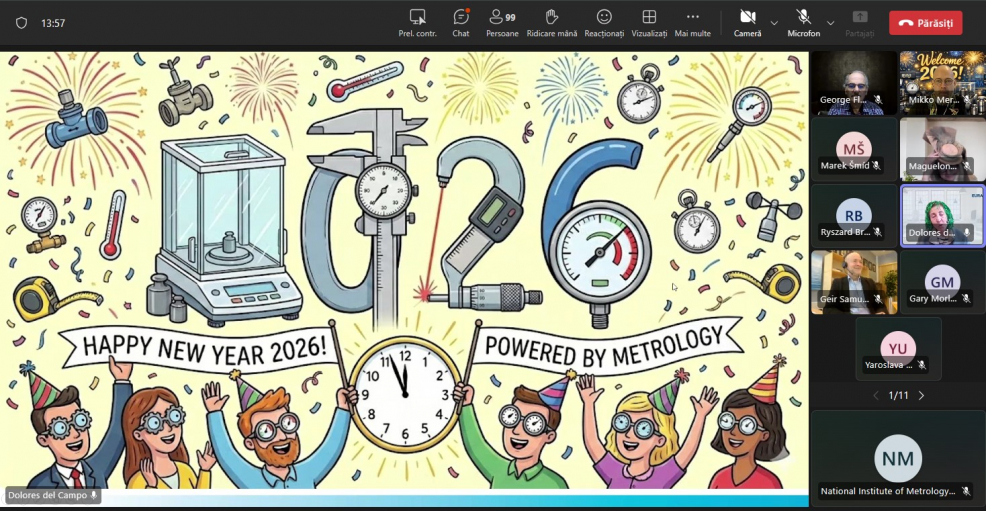Click muted mic icon on George Fl... tile
The width and height of the screenshot is (986, 511).
pos(878,100)
